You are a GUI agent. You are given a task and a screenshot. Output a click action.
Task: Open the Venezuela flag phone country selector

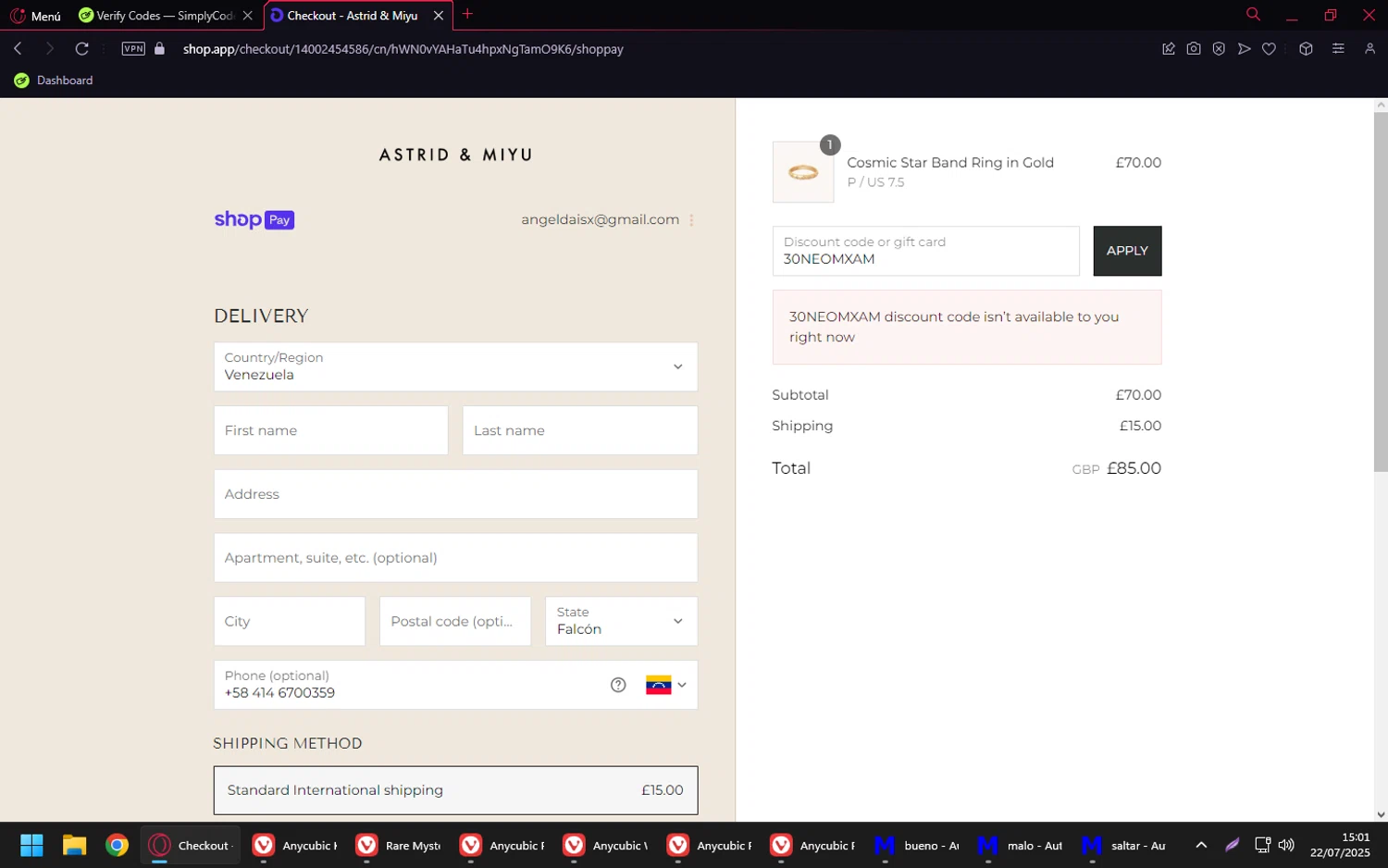click(x=666, y=685)
